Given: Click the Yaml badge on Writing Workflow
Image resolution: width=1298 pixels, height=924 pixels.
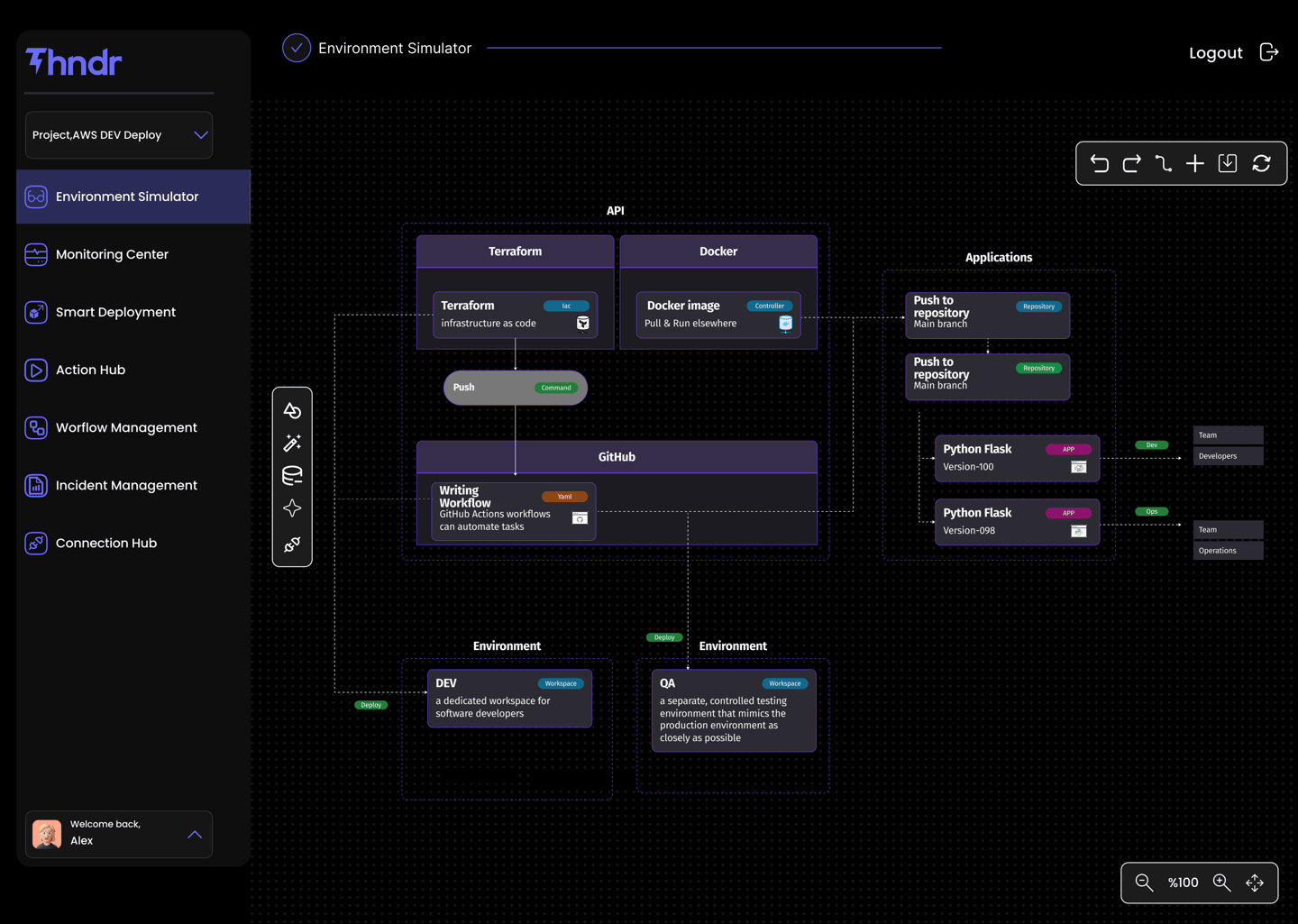Looking at the screenshot, I should (x=565, y=497).
